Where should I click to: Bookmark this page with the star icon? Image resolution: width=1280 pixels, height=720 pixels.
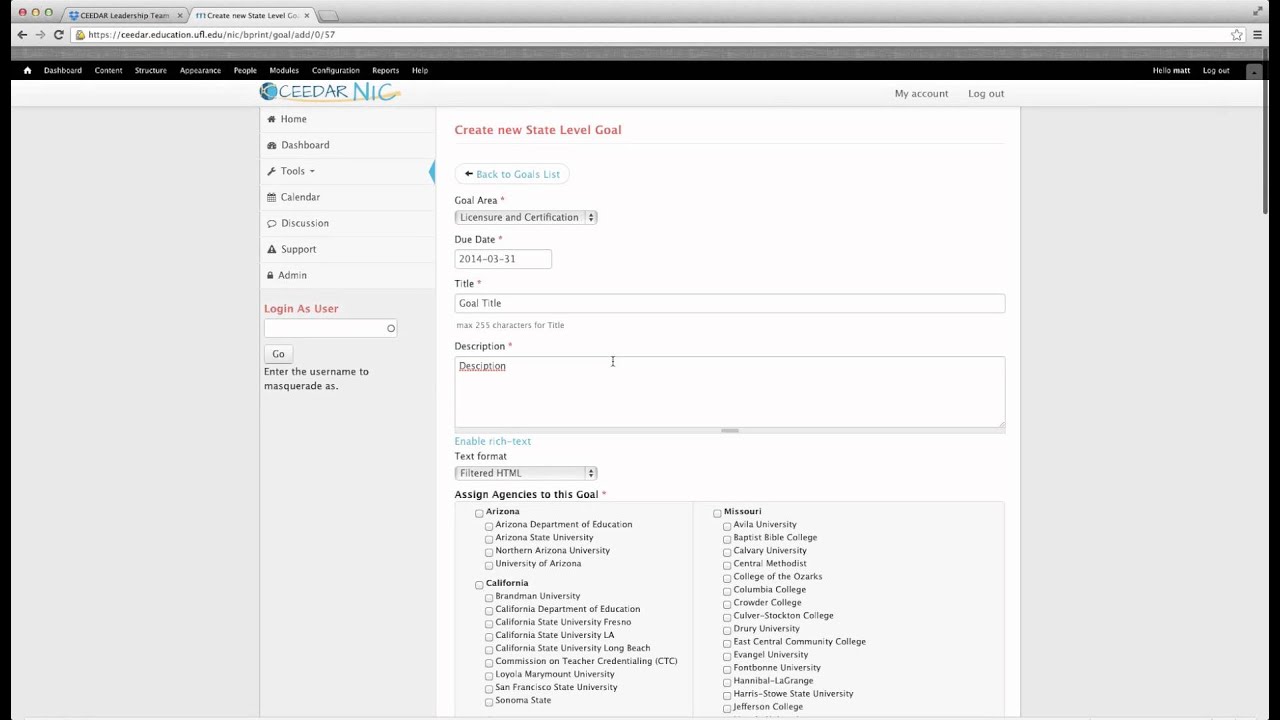click(x=1237, y=35)
